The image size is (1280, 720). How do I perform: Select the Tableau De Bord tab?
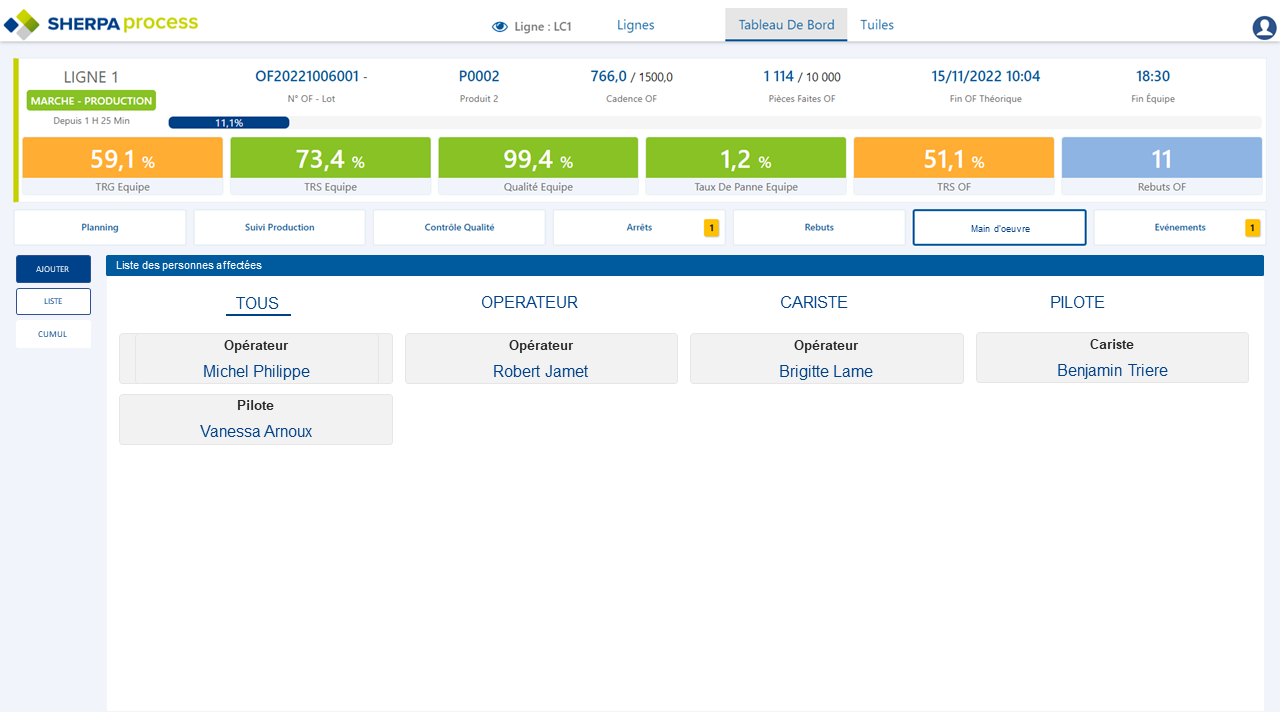point(786,25)
